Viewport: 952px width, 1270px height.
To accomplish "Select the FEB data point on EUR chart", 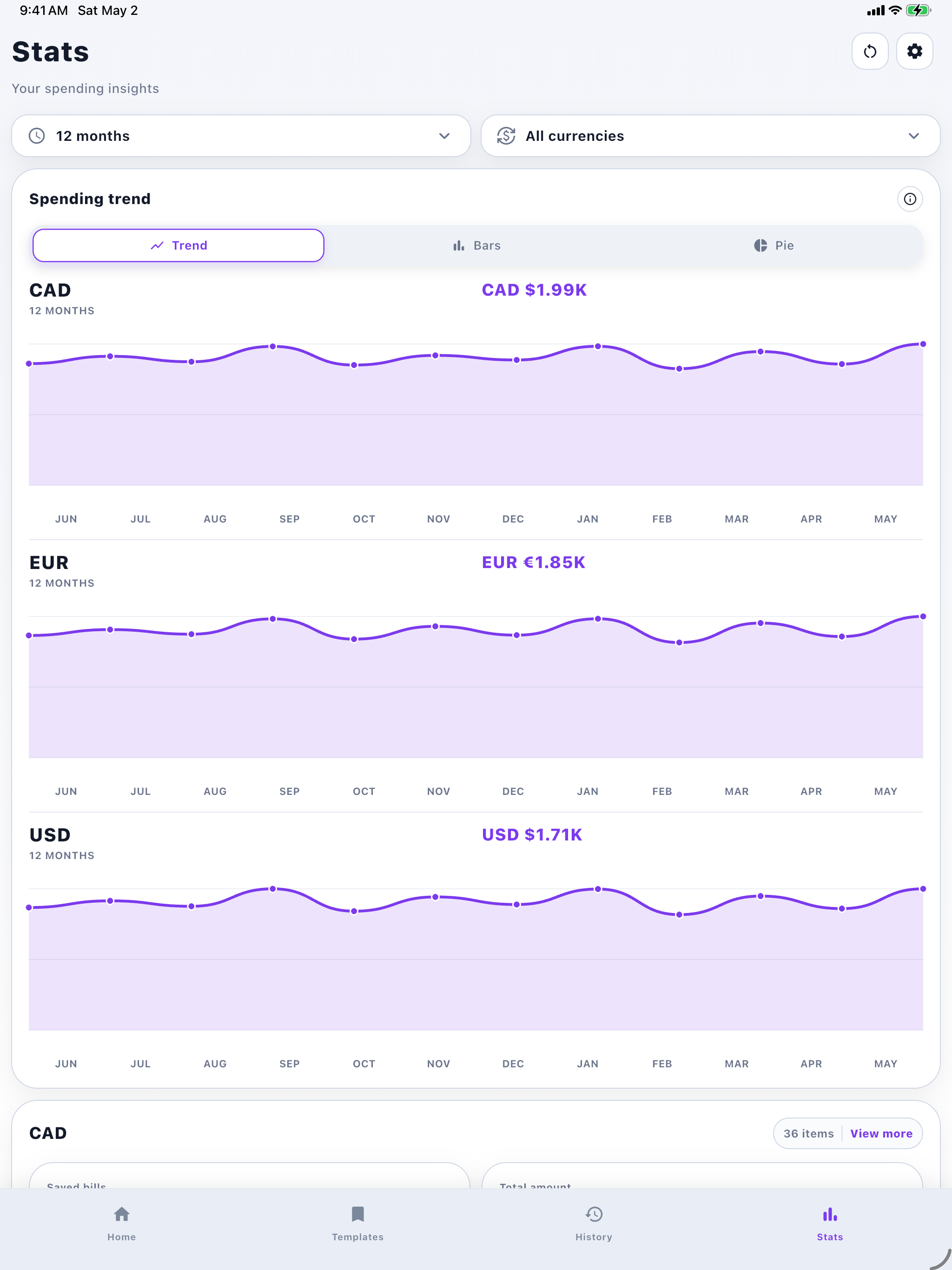I will (679, 642).
